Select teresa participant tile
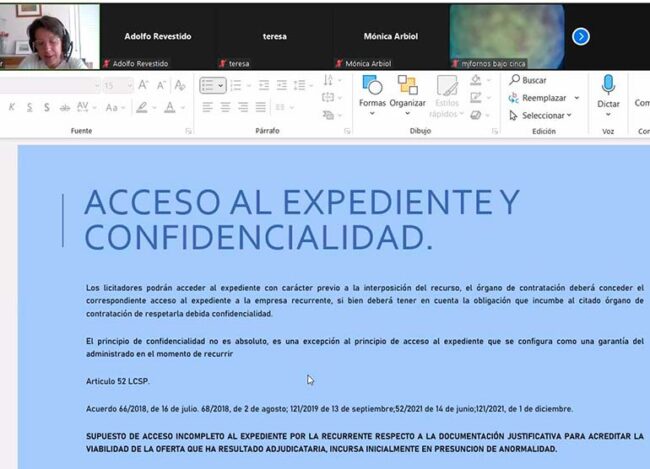 point(274,36)
